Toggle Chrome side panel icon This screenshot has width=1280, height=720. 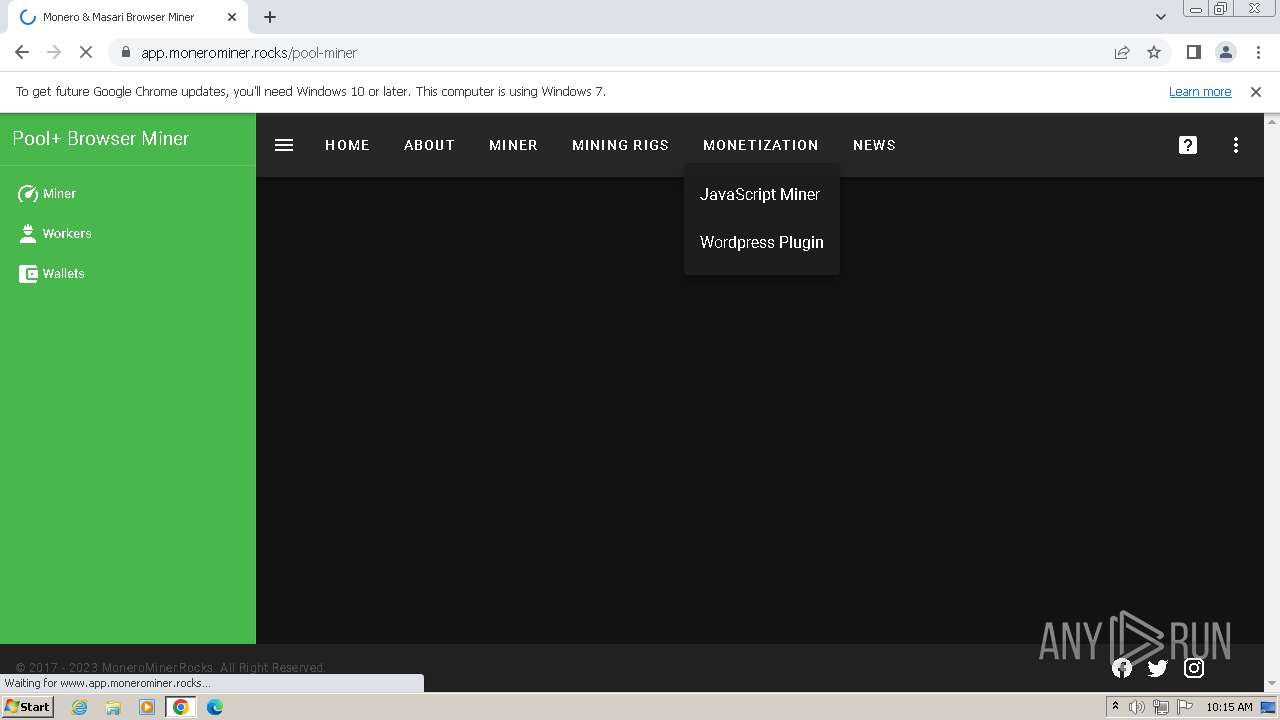(x=1193, y=52)
